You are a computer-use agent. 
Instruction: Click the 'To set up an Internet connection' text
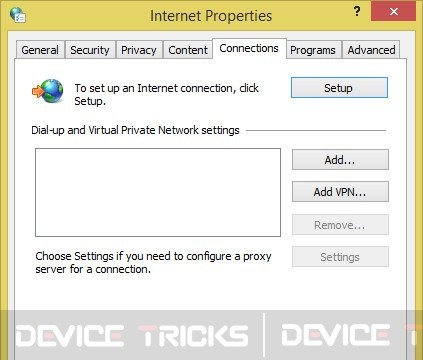tap(166, 94)
